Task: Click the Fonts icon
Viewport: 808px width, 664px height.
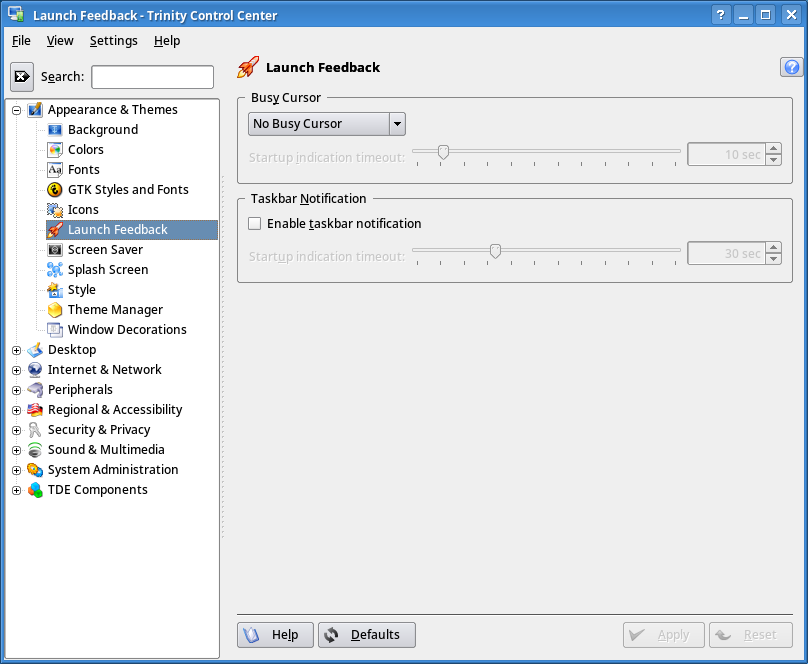Action: point(54,169)
